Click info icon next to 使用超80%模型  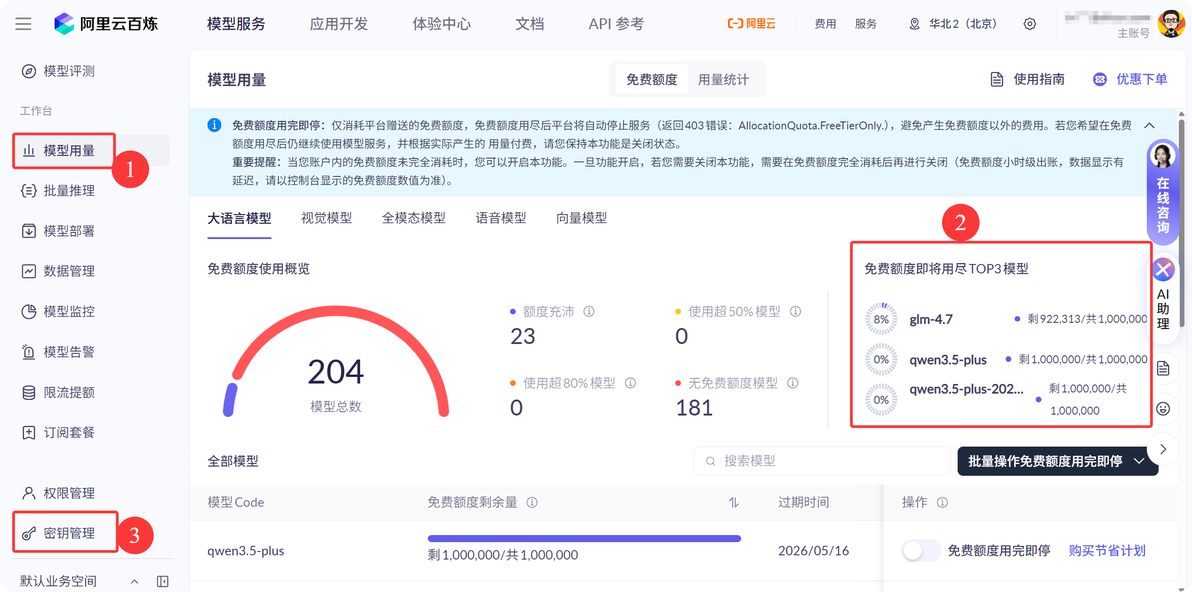point(629,384)
